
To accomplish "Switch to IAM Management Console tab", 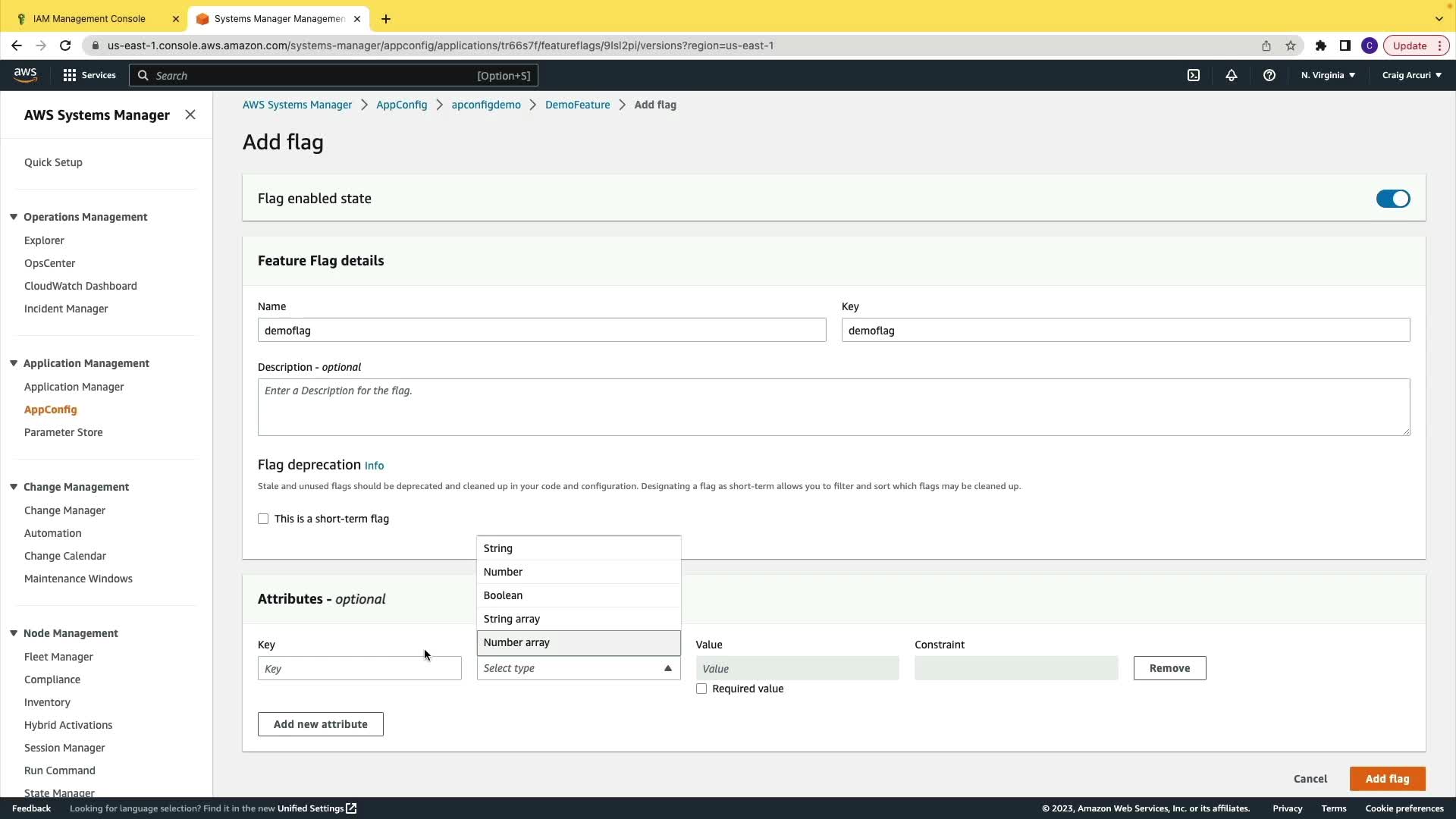I will coord(89,18).
